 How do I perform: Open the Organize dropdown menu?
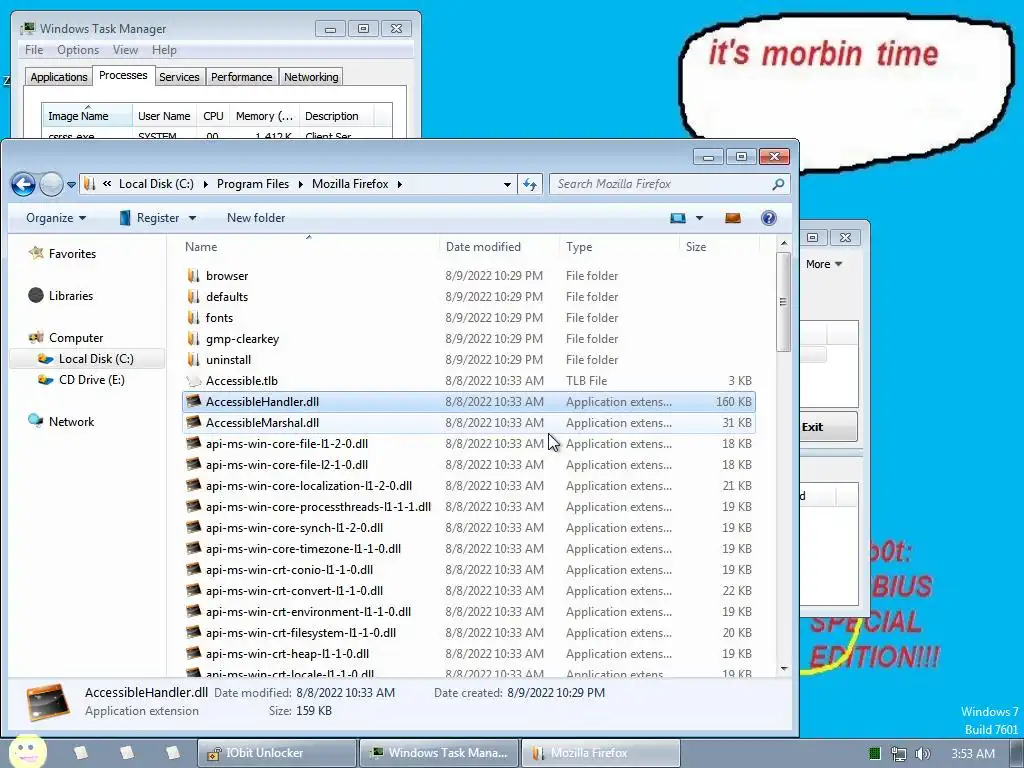[56, 218]
